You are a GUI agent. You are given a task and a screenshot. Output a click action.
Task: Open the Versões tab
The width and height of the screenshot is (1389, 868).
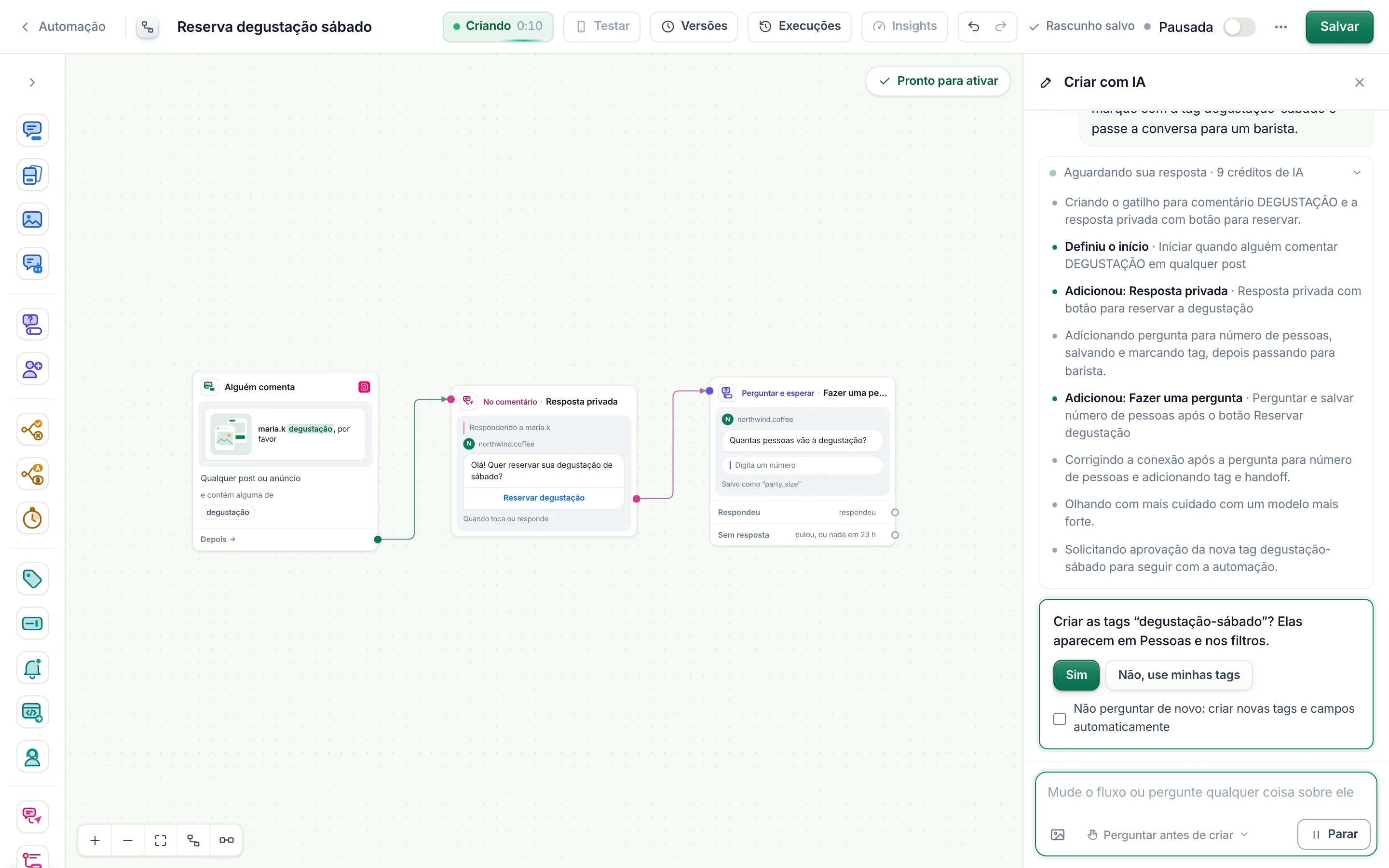pyautogui.click(x=694, y=27)
